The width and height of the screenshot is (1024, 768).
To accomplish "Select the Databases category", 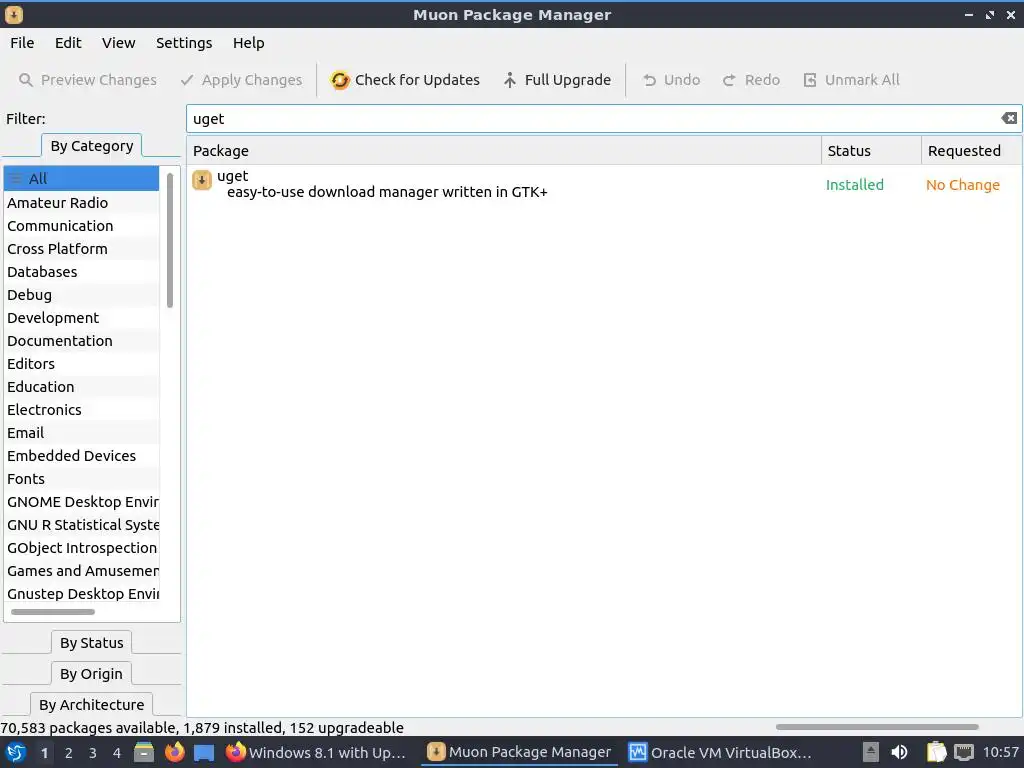I will [x=82, y=272].
